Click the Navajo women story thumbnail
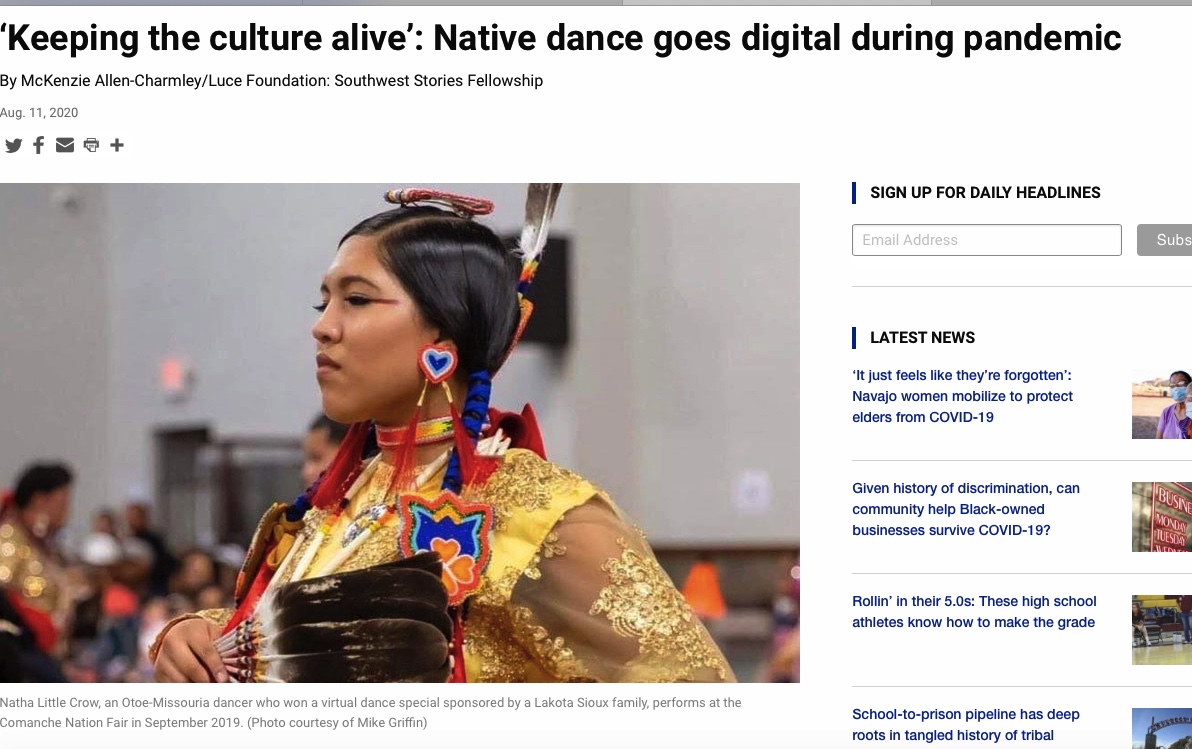The width and height of the screenshot is (1192, 749). pos(1162,404)
